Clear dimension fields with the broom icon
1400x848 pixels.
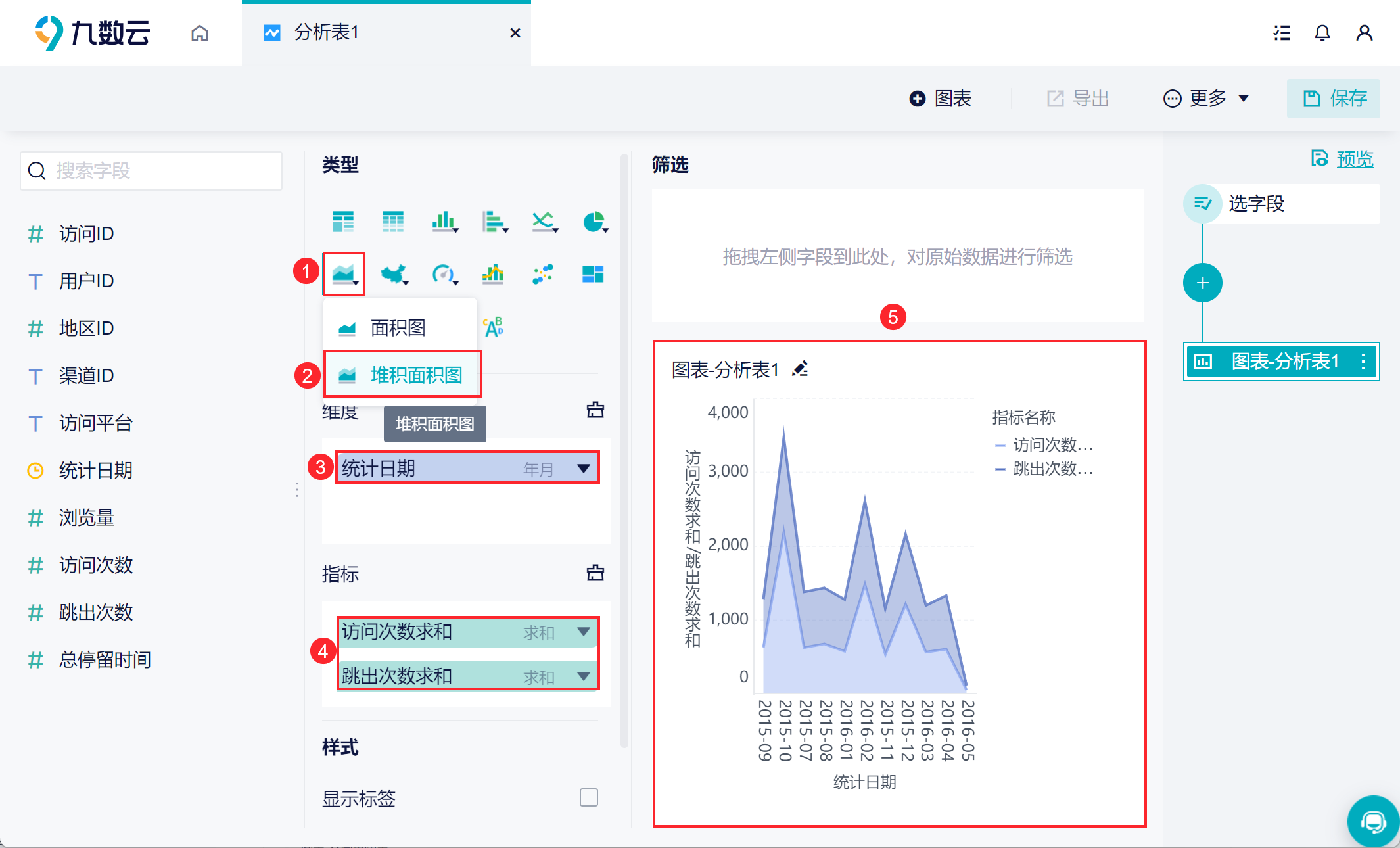tap(595, 410)
